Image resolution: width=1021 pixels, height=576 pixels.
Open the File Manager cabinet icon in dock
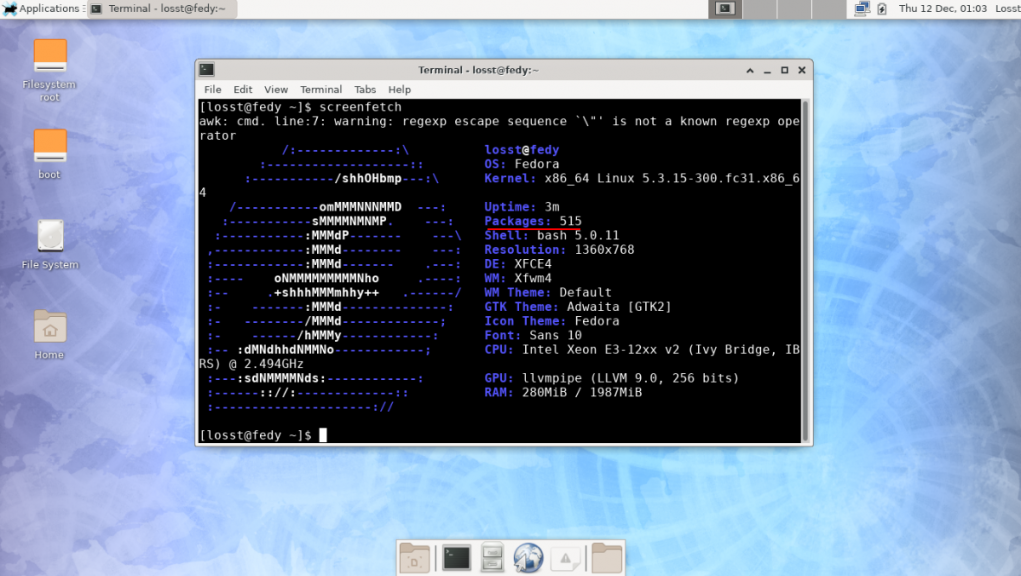[x=492, y=558]
